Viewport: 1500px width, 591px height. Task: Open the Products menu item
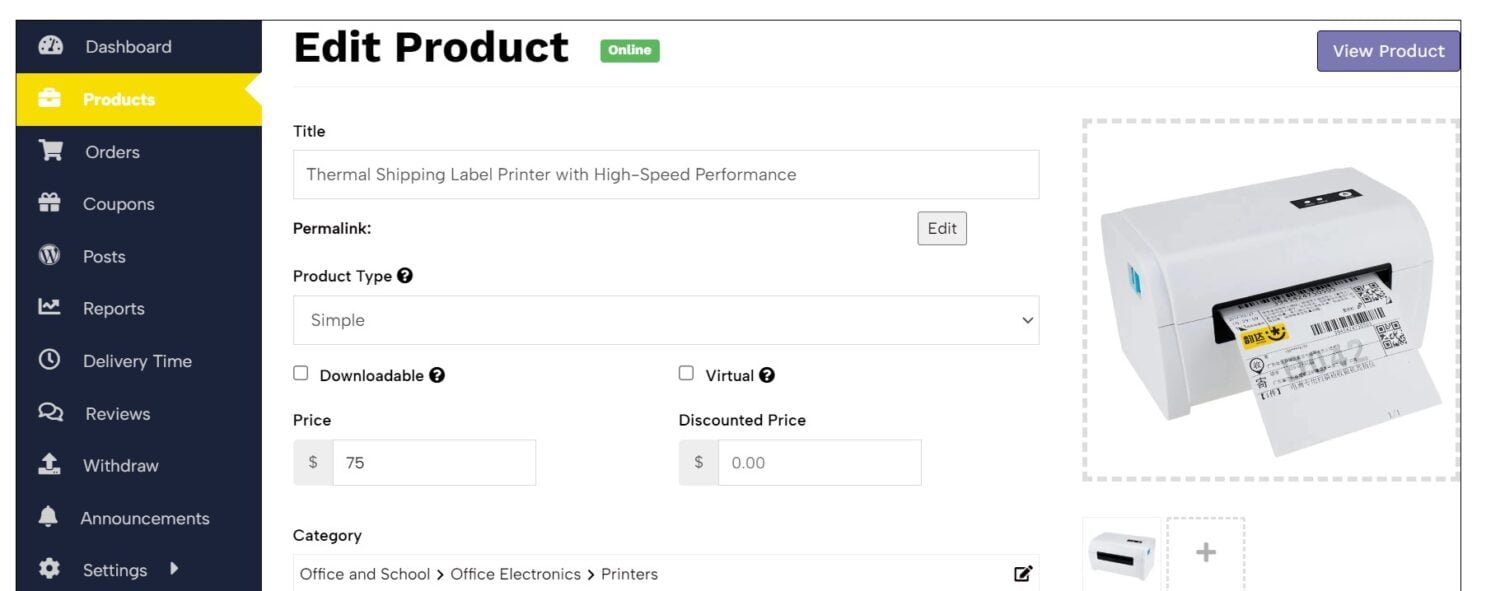(119, 99)
